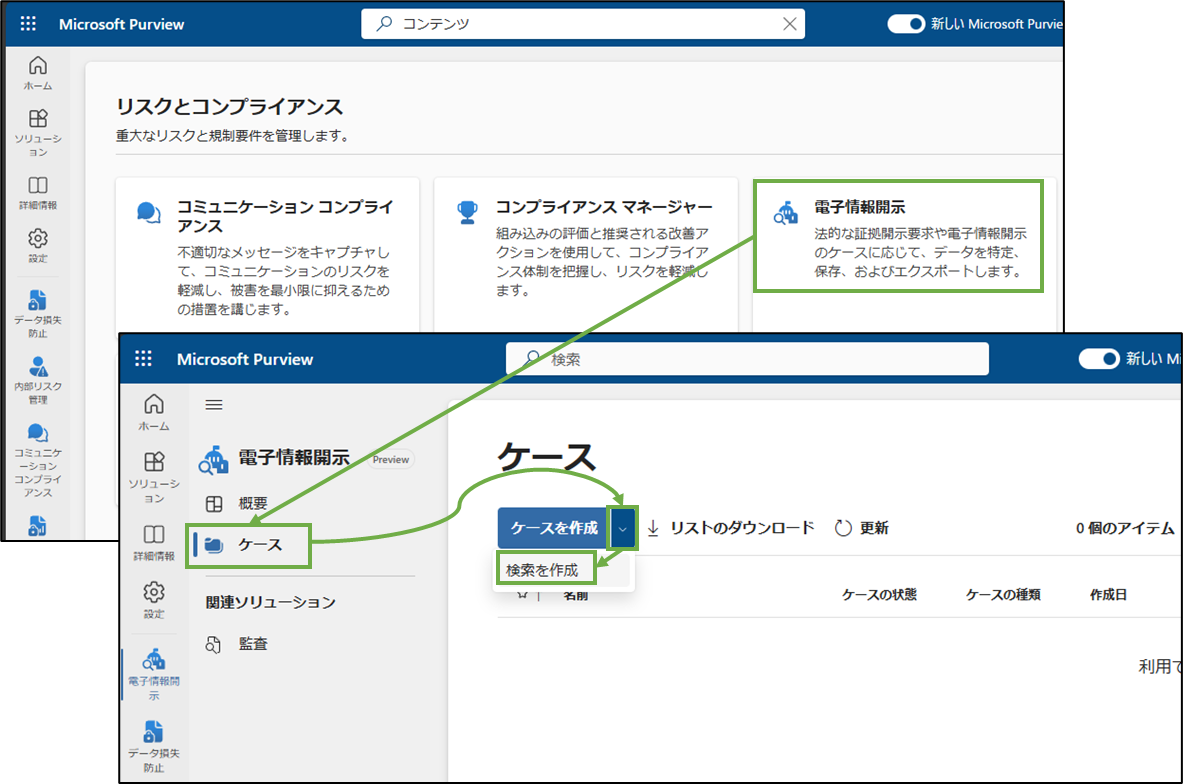Click the Preview badge beside 電子情報開示

point(391,460)
